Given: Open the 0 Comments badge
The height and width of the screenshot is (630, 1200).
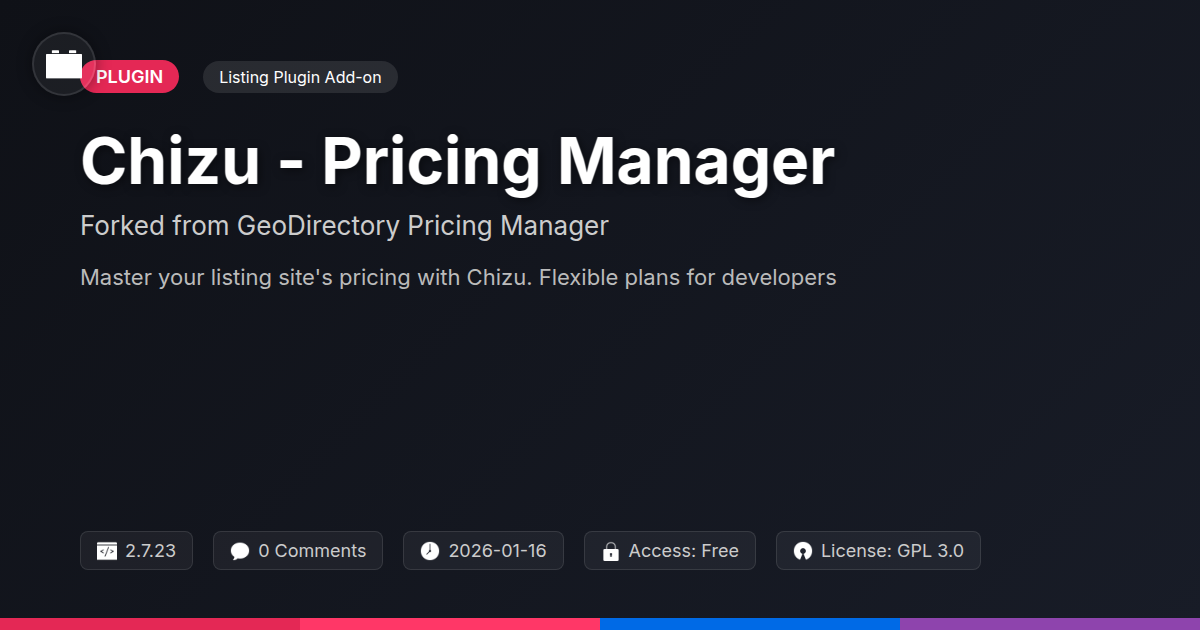Looking at the screenshot, I should (298, 551).
